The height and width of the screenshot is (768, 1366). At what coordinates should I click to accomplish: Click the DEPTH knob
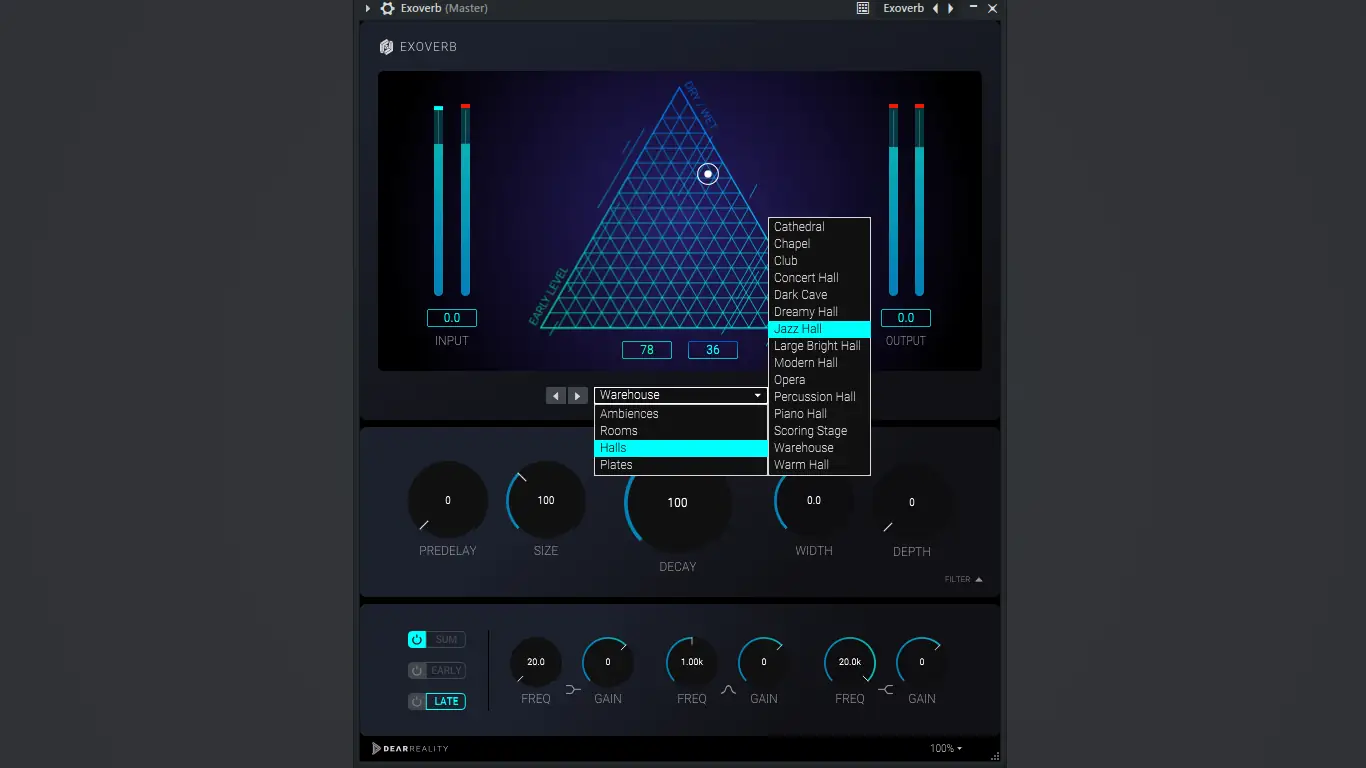(x=912, y=502)
